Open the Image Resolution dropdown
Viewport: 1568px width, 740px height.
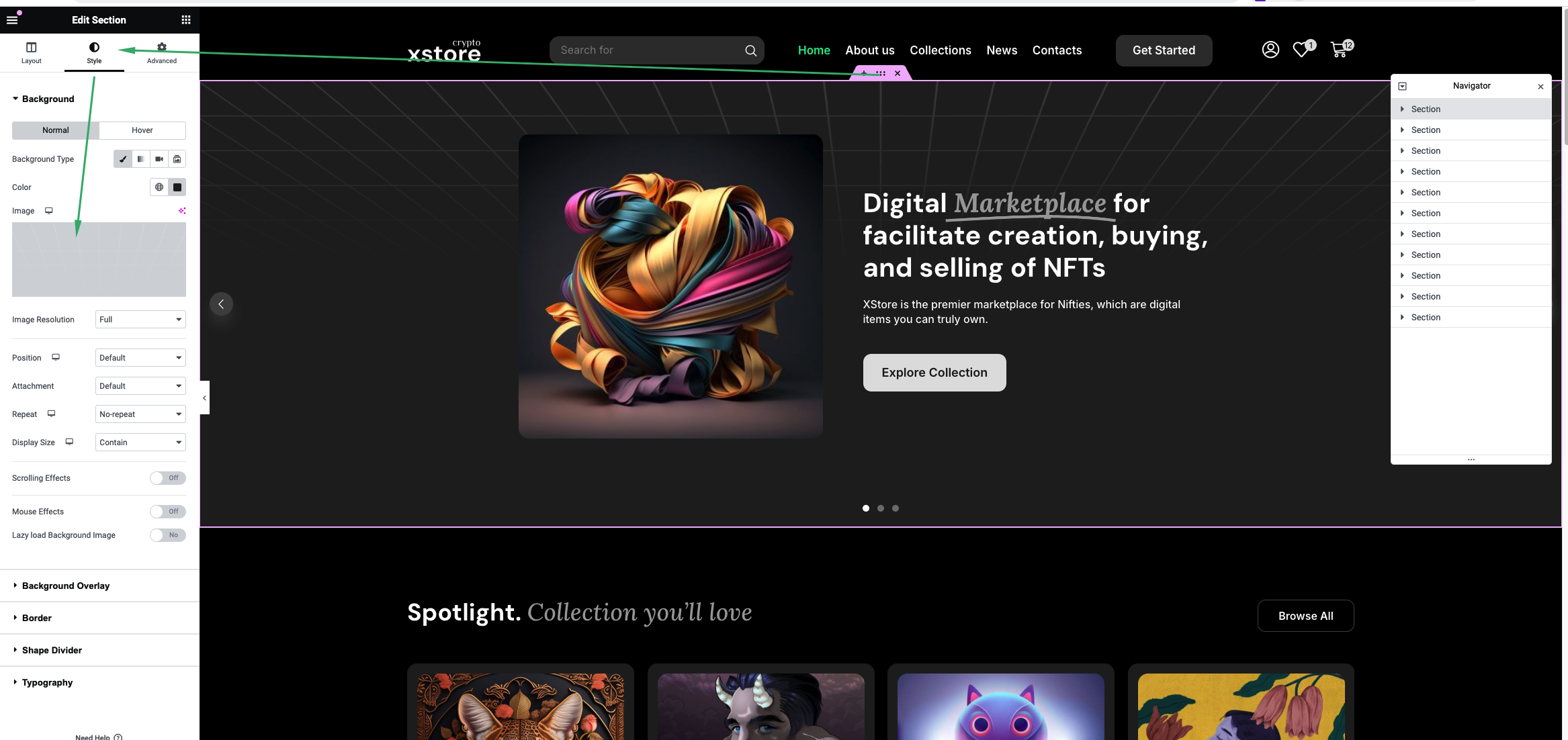140,320
